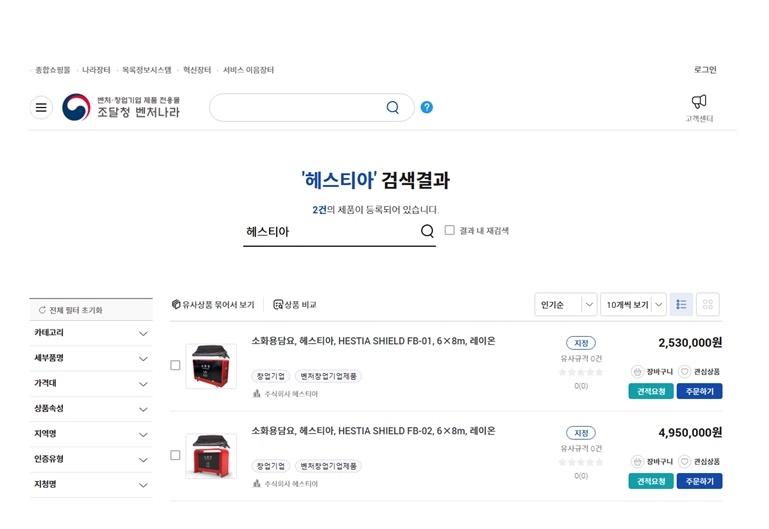The height and width of the screenshot is (529, 769).
Task: Open the 10개씩 보기 dropdown
Action: point(633,304)
